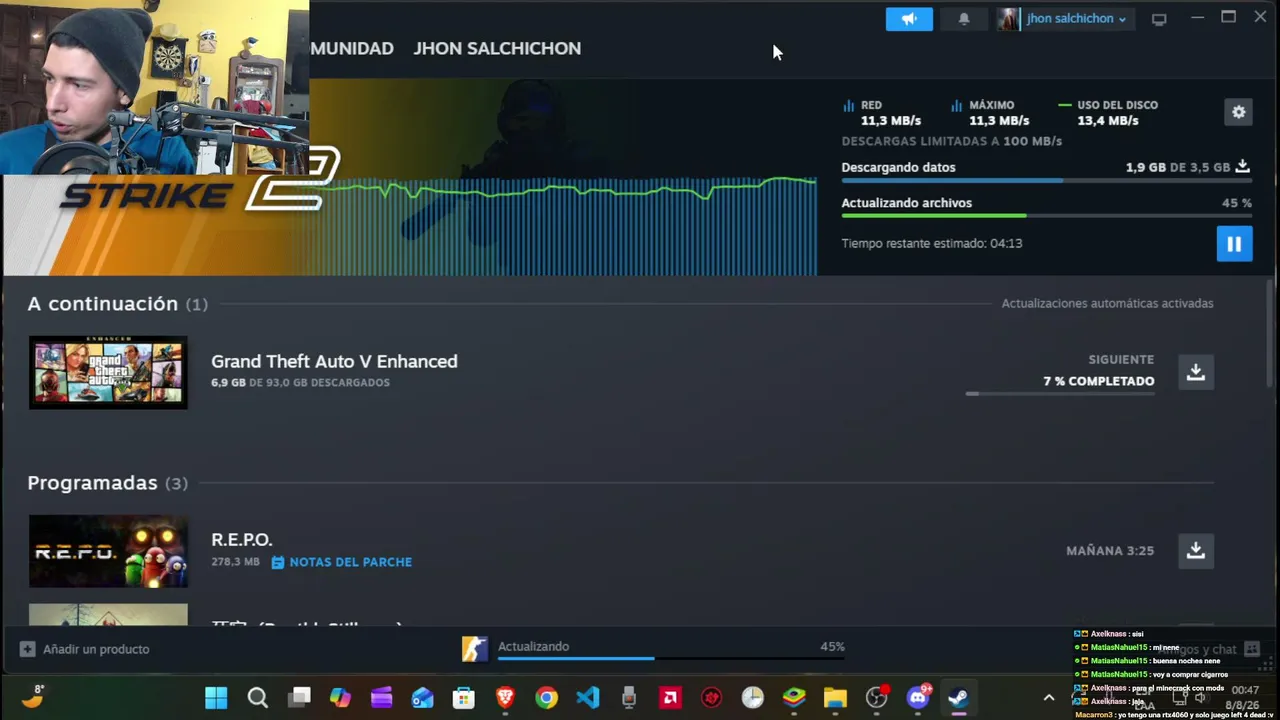
Task: Open the Grand Theft Auto V Enhanced thumbnail
Action: coord(108,372)
